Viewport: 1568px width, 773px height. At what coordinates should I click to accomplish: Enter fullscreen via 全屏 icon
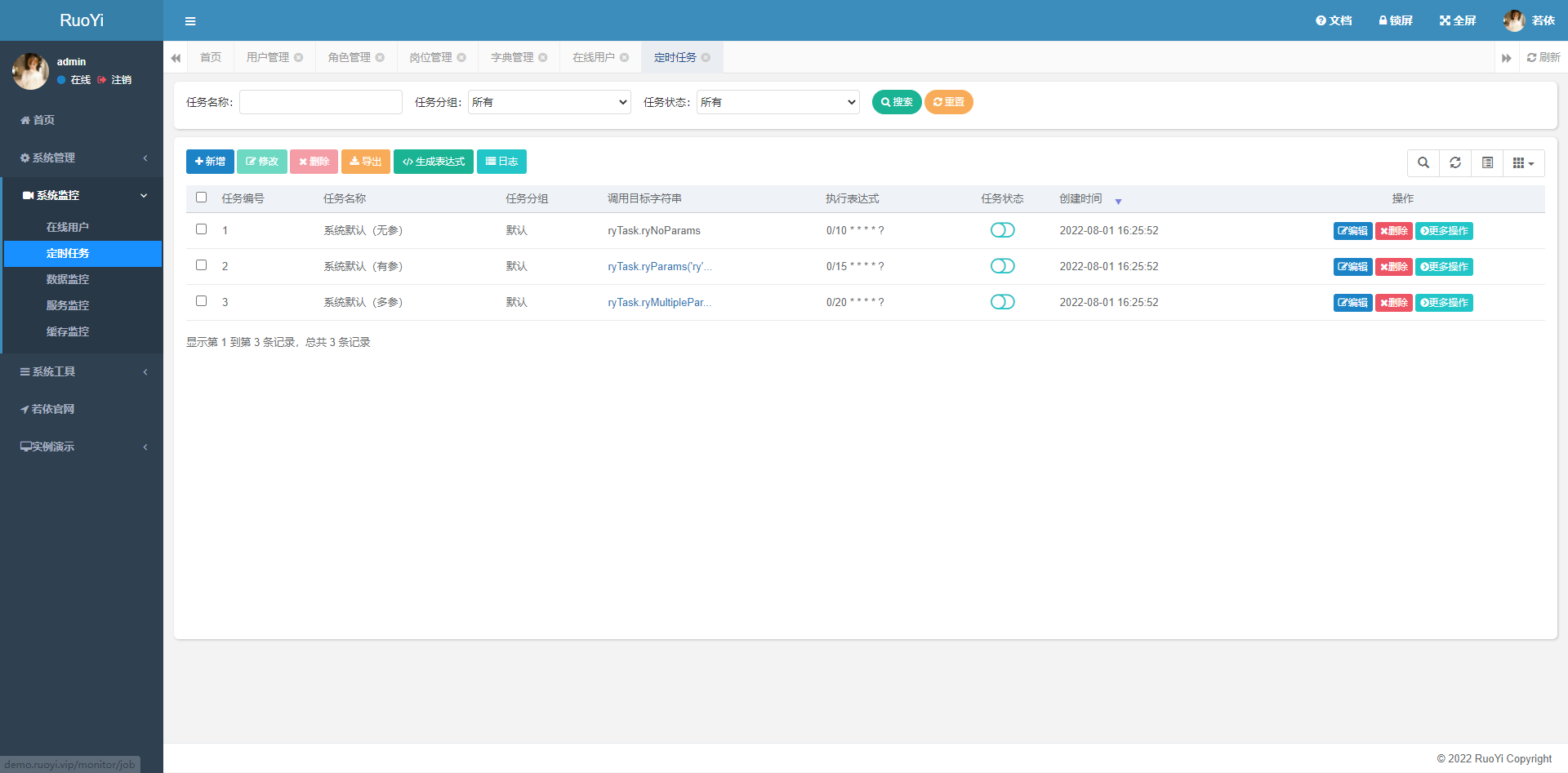pyautogui.click(x=1458, y=20)
